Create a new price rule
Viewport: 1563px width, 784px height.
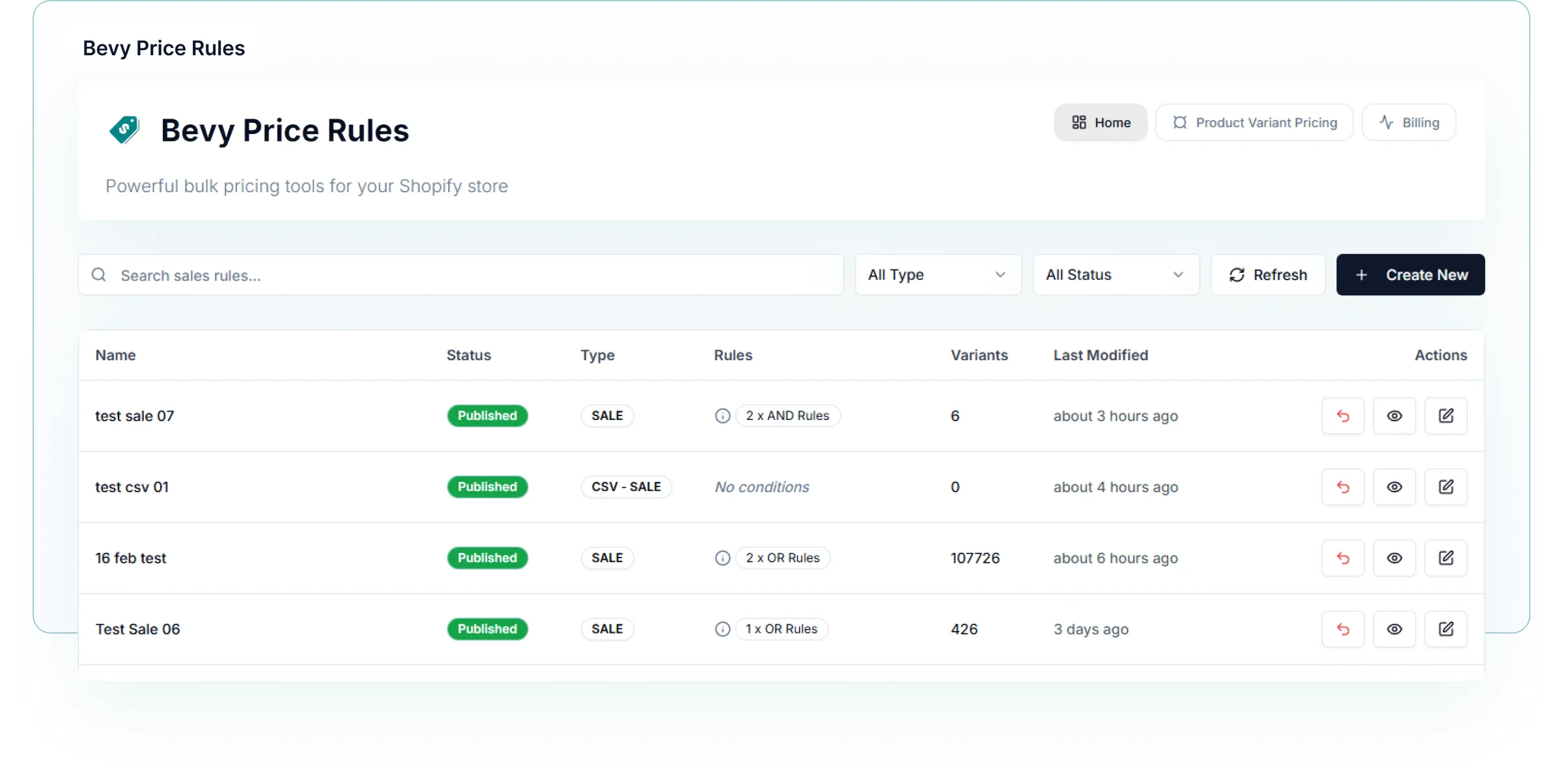(x=1411, y=274)
